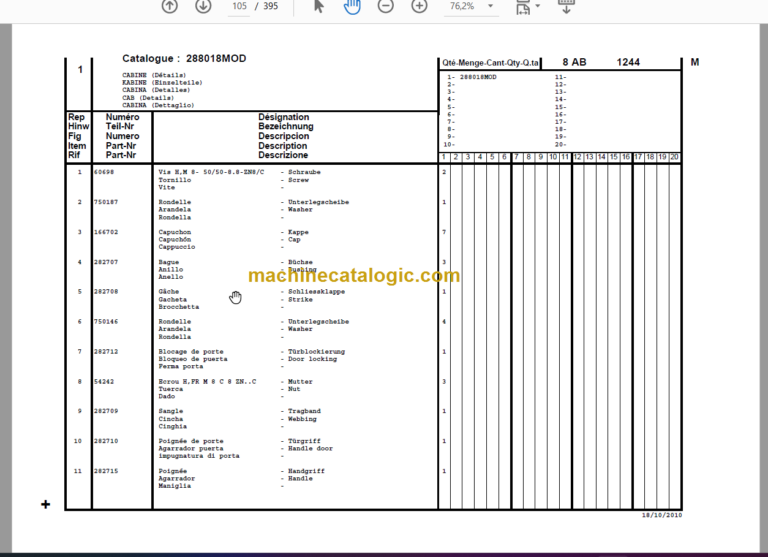
Task: Click the '8 AB' header code
Action: (x=575, y=62)
